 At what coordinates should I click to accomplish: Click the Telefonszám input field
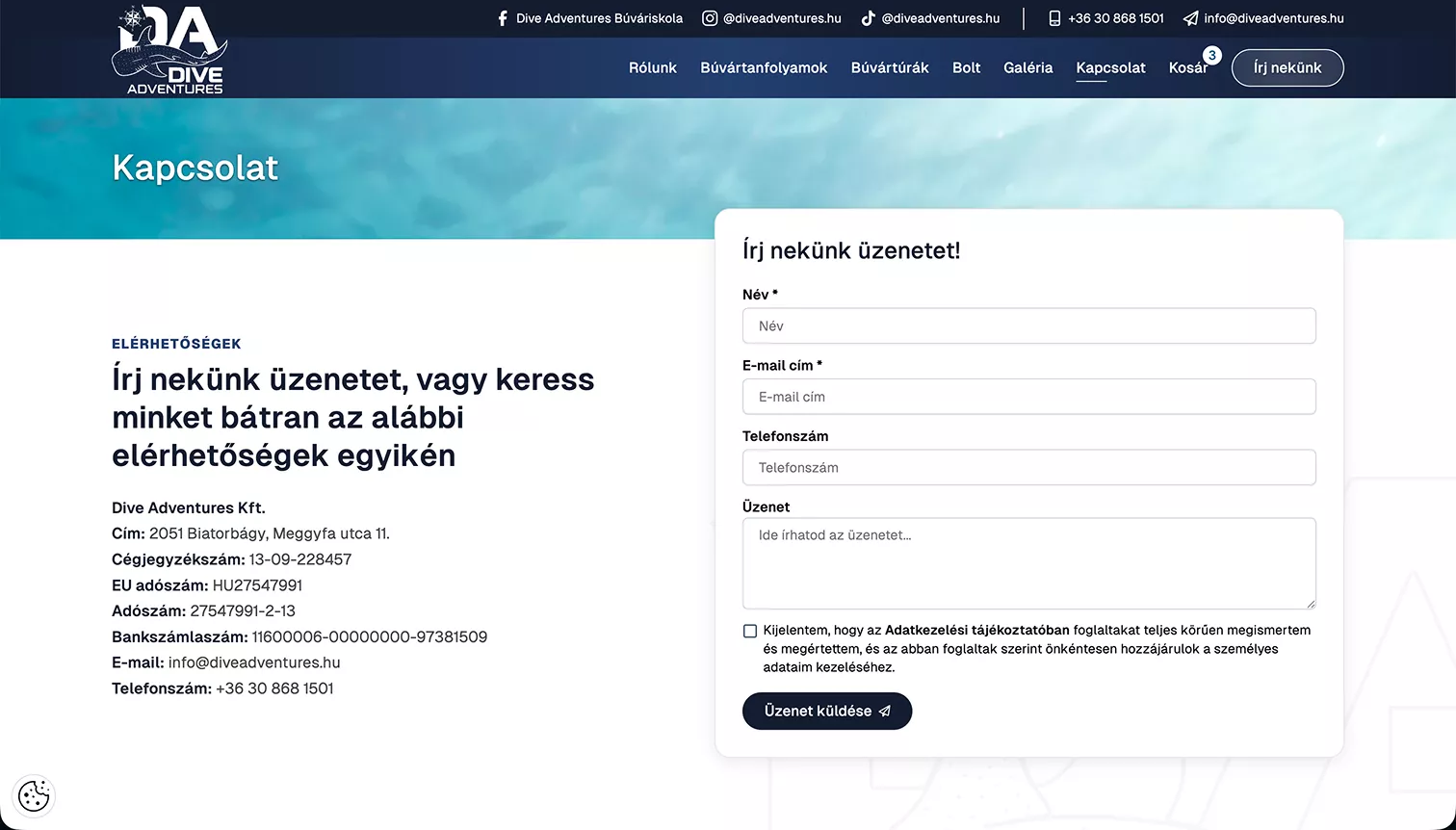[x=1029, y=467]
